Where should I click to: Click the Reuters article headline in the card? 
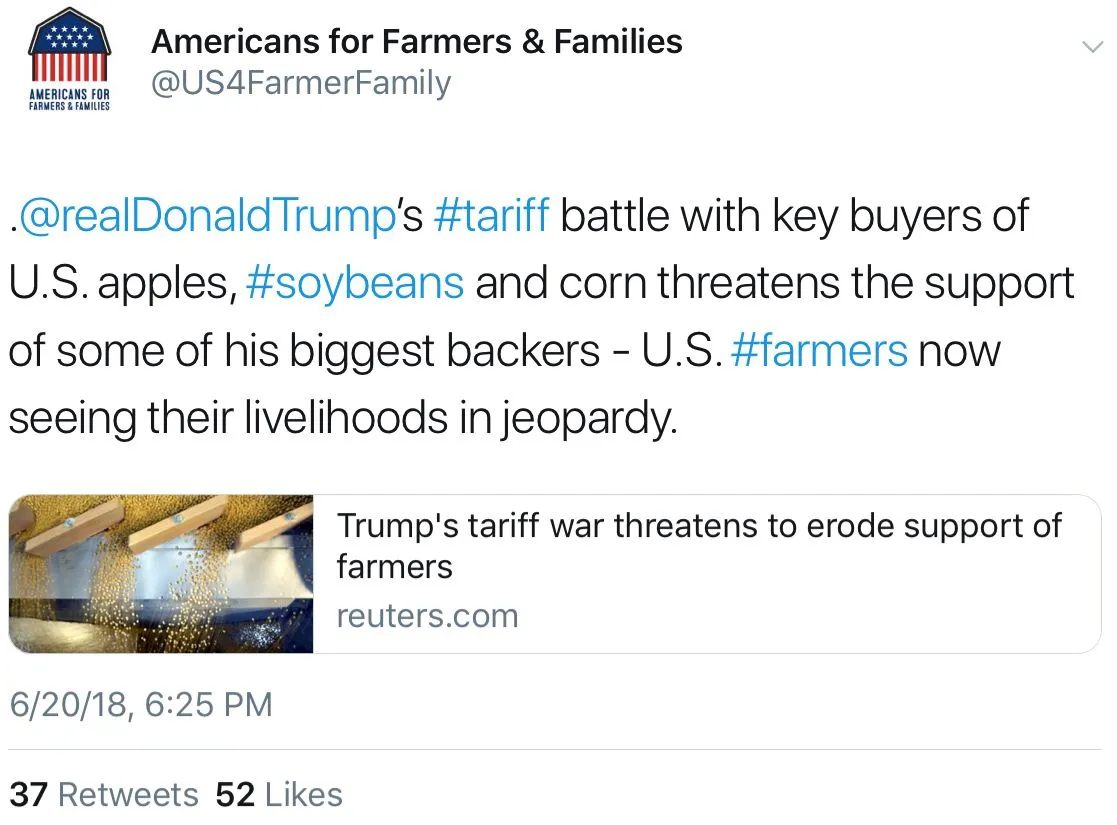click(698, 545)
